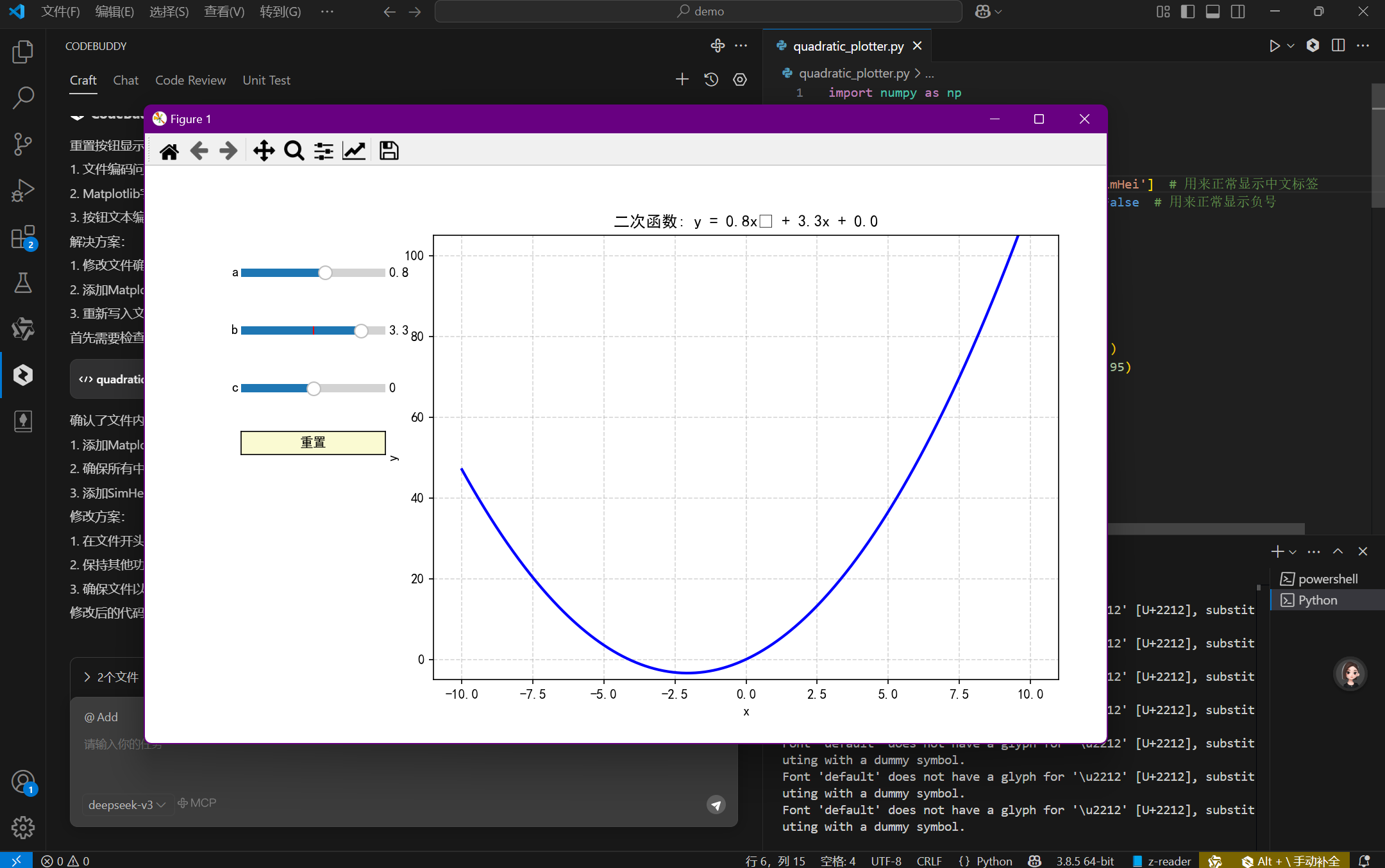Image resolution: width=1385 pixels, height=868 pixels.
Task: Open the deepseek-v3 model dropdown
Action: pyautogui.click(x=127, y=805)
